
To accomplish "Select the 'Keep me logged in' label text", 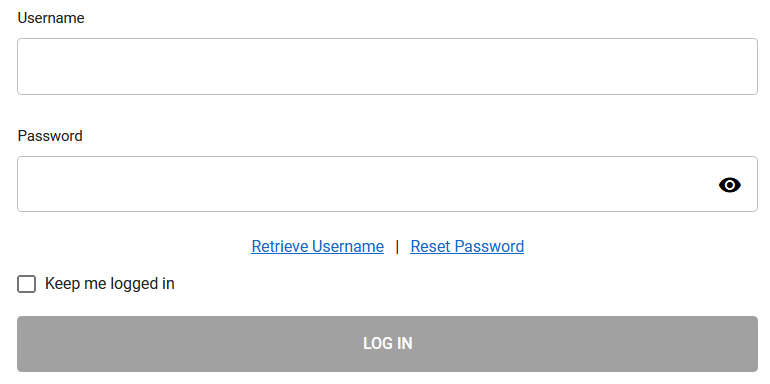I will pyautogui.click(x=110, y=284).
